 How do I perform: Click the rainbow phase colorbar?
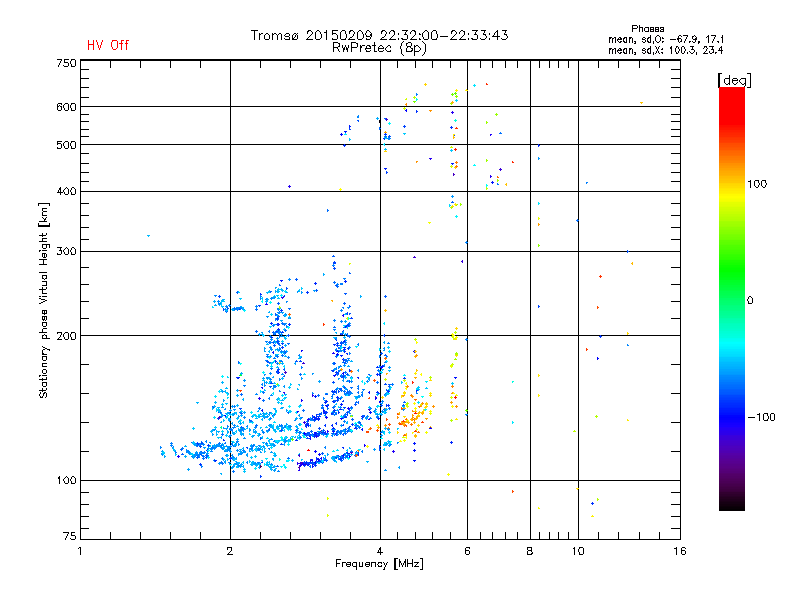point(732,298)
